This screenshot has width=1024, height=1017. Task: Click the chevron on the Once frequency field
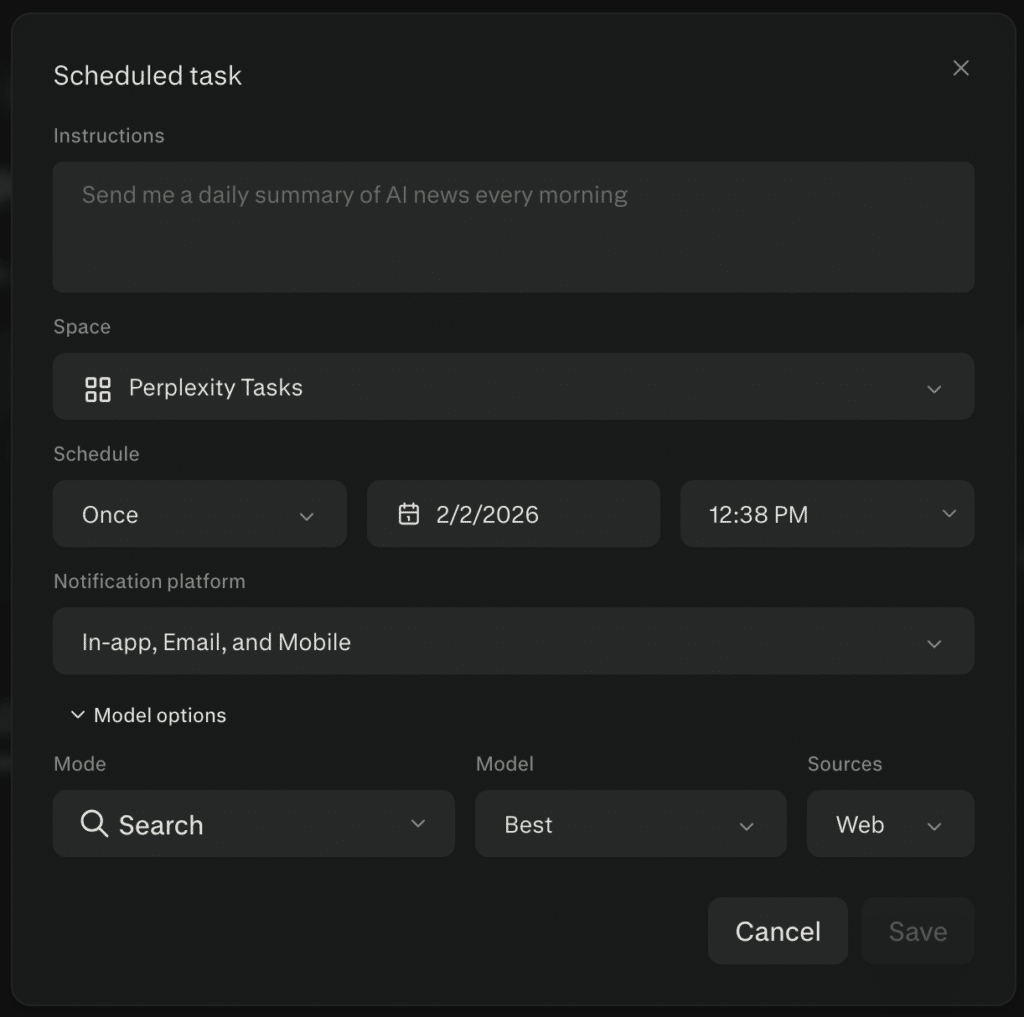(308, 514)
